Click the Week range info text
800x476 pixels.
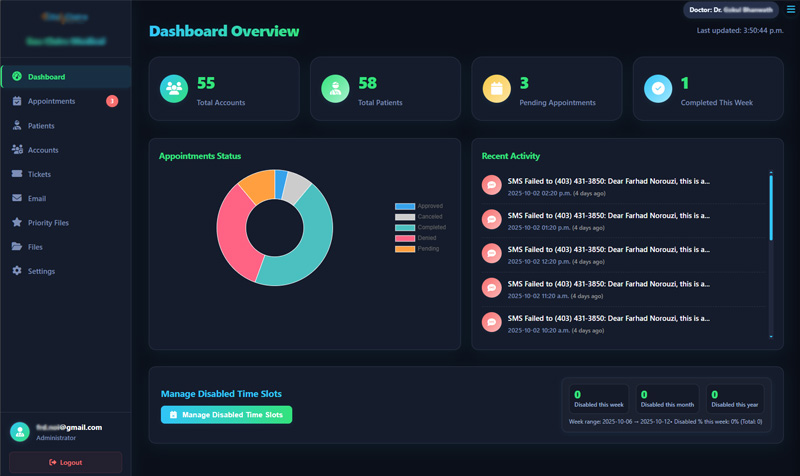(665, 421)
